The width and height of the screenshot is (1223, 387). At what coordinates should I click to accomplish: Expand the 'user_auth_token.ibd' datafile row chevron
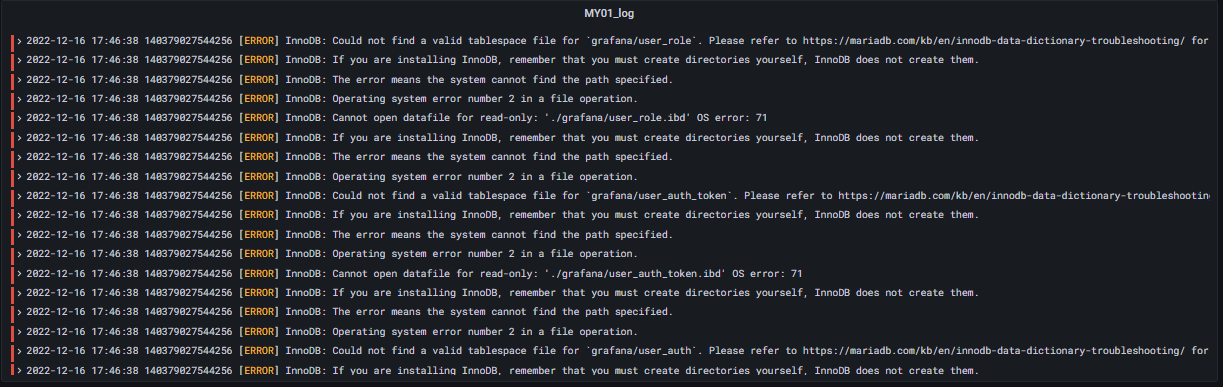coord(20,274)
